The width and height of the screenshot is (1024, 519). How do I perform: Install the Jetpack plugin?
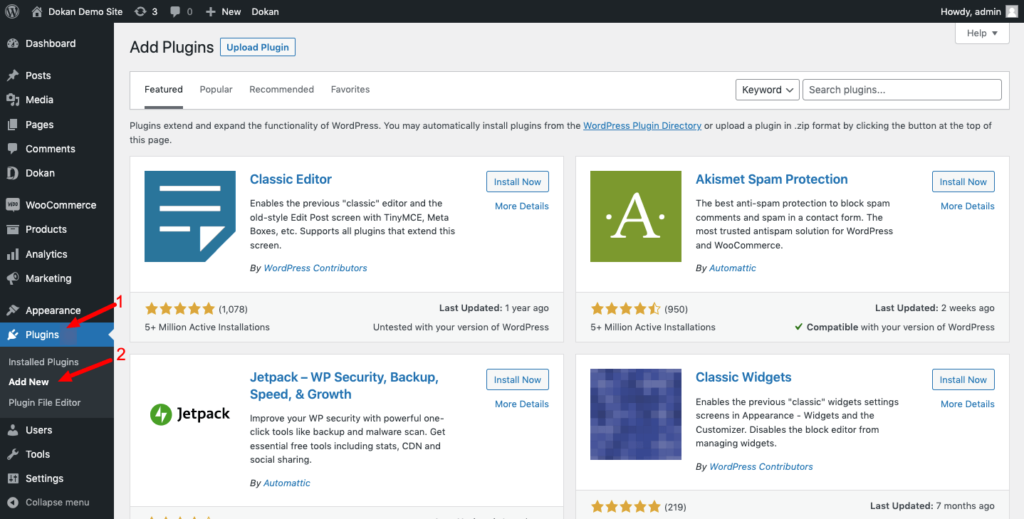(517, 379)
